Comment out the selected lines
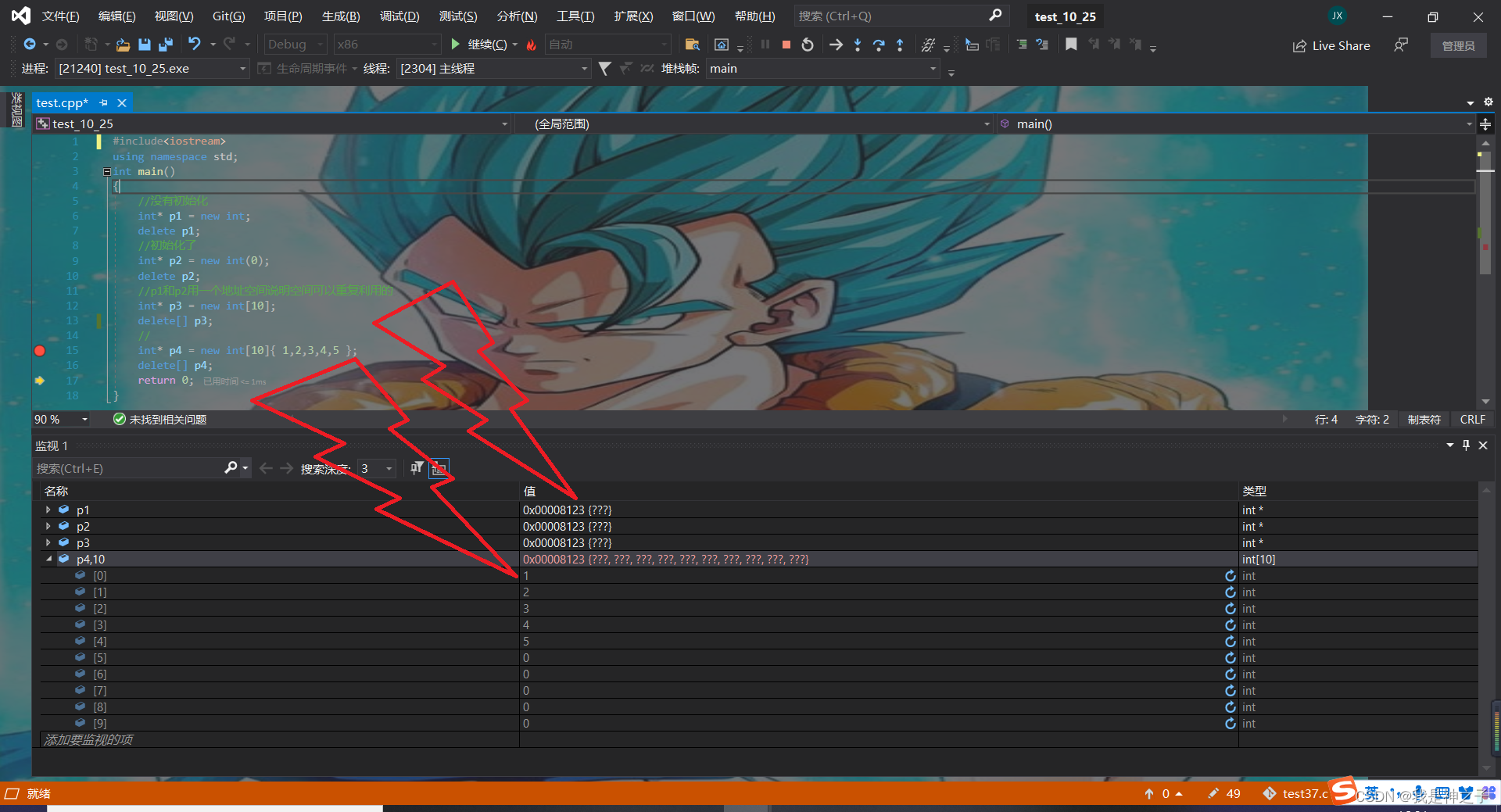The image size is (1501, 812). (x=1022, y=45)
